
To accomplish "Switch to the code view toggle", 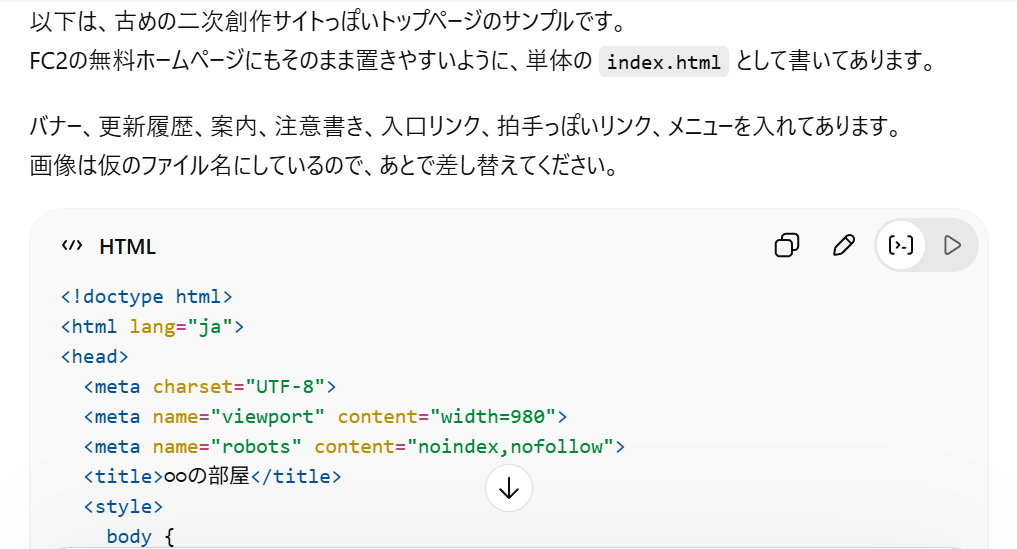I will pyautogui.click(x=901, y=245).
